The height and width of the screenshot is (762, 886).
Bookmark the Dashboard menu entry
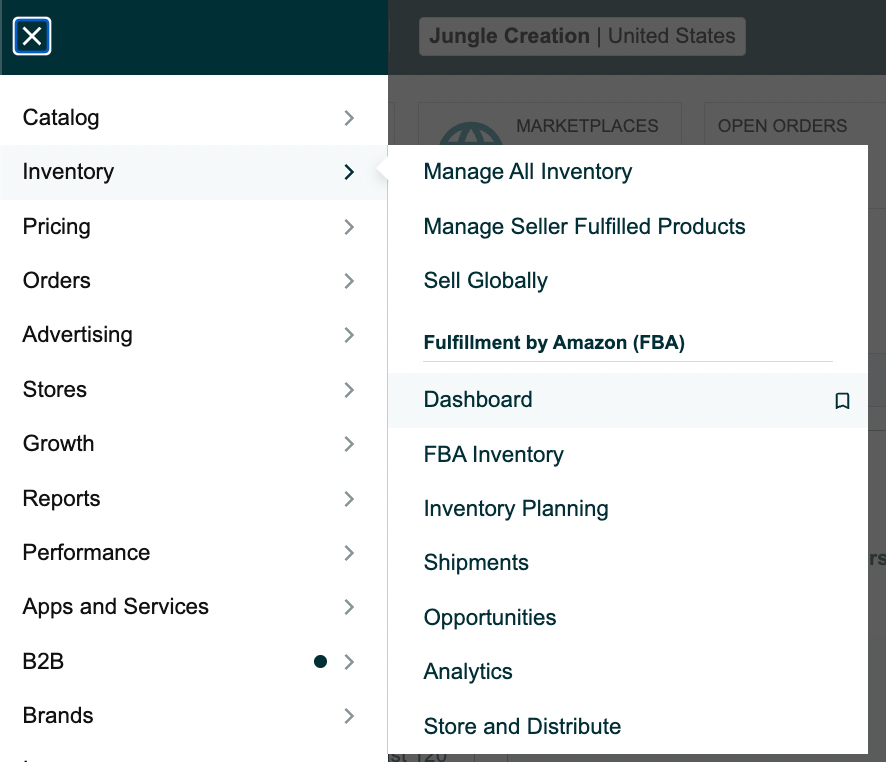pyautogui.click(x=842, y=400)
